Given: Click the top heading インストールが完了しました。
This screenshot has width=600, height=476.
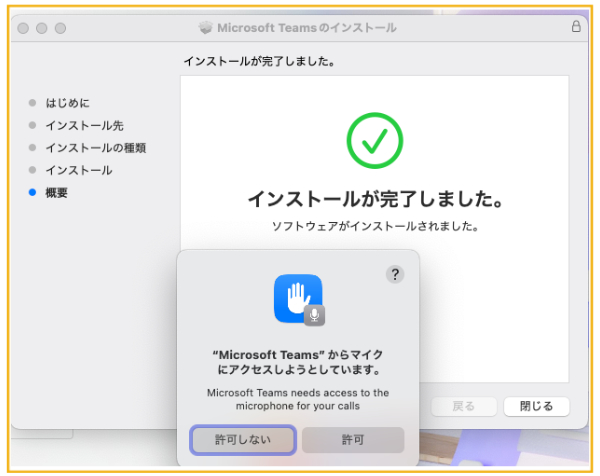Looking at the screenshot, I should (x=260, y=62).
